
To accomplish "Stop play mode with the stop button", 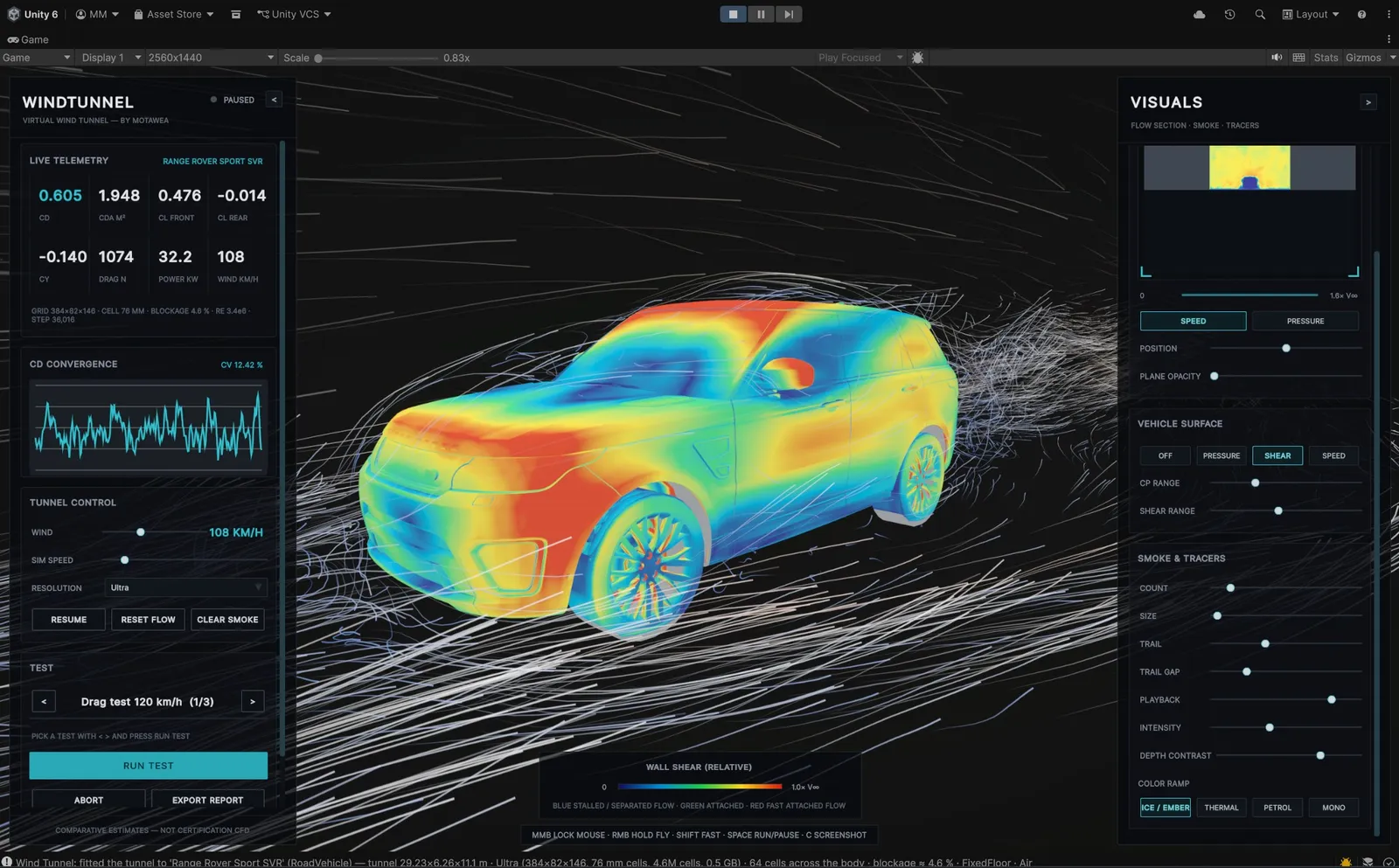I will point(733,14).
